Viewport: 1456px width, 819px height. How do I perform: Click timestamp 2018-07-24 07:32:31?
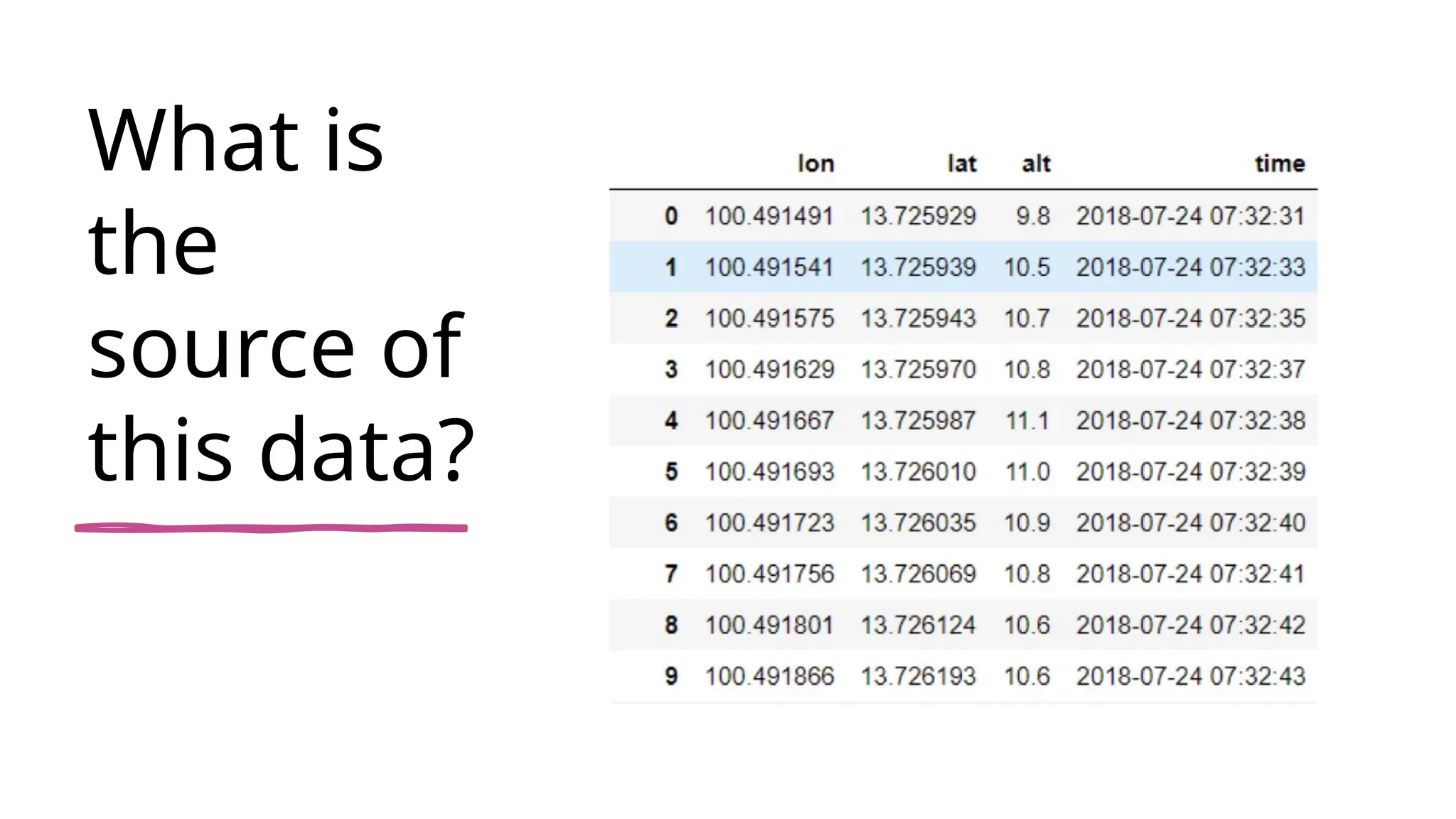pos(1191,215)
